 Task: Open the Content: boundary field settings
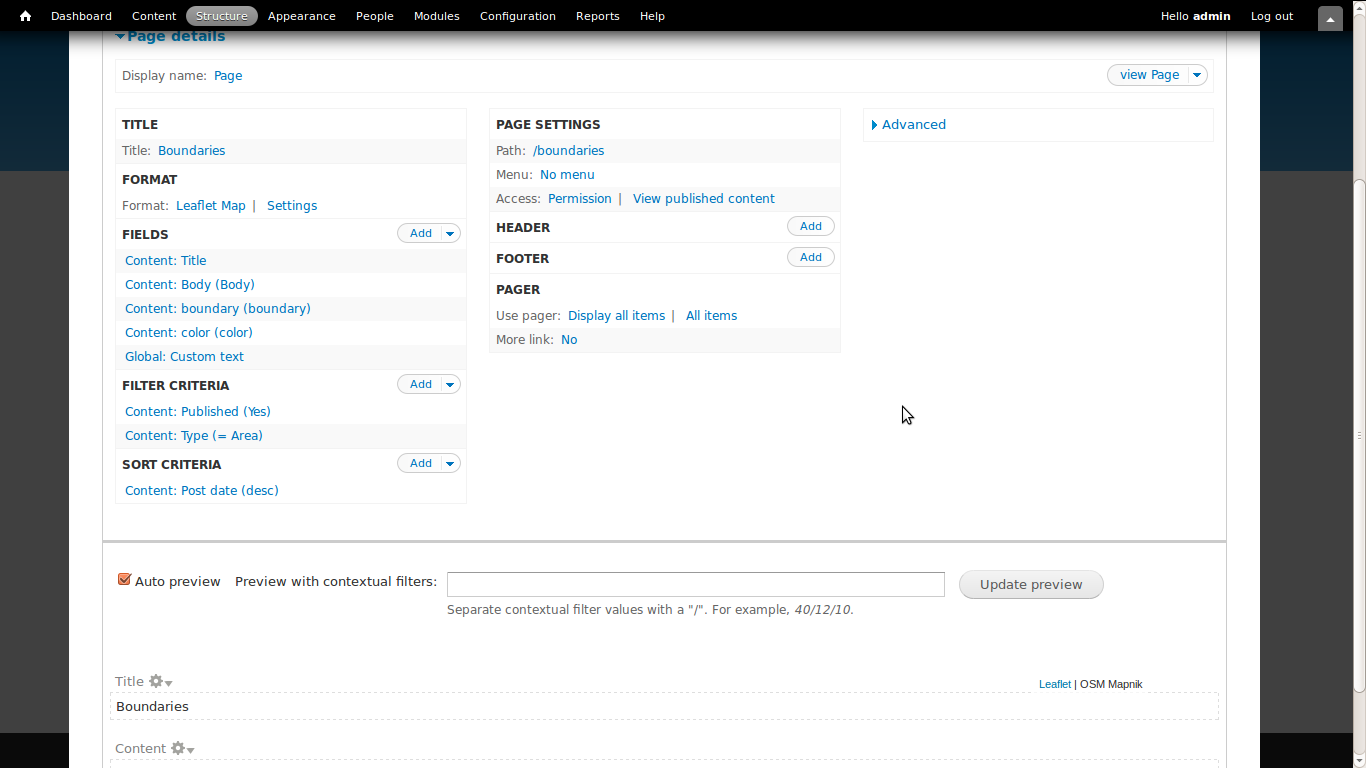tap(217, 308)
